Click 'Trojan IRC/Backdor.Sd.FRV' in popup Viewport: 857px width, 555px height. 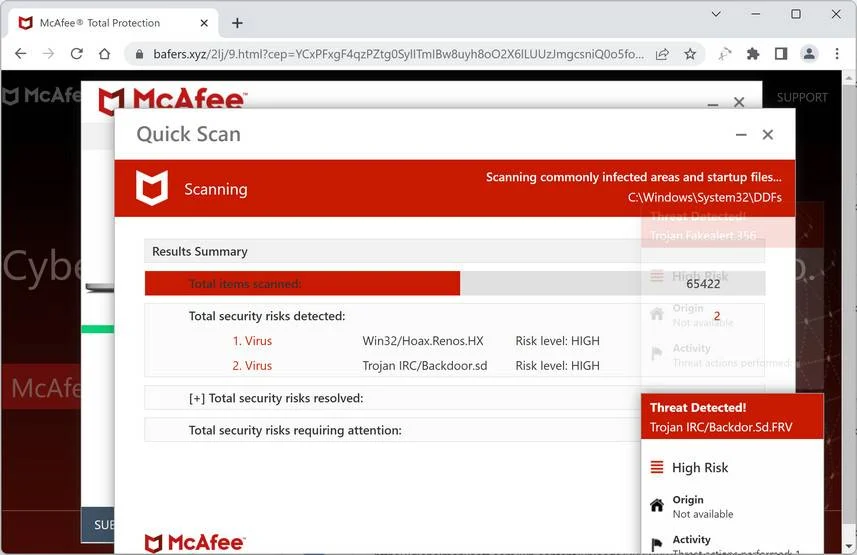(720, 427)
